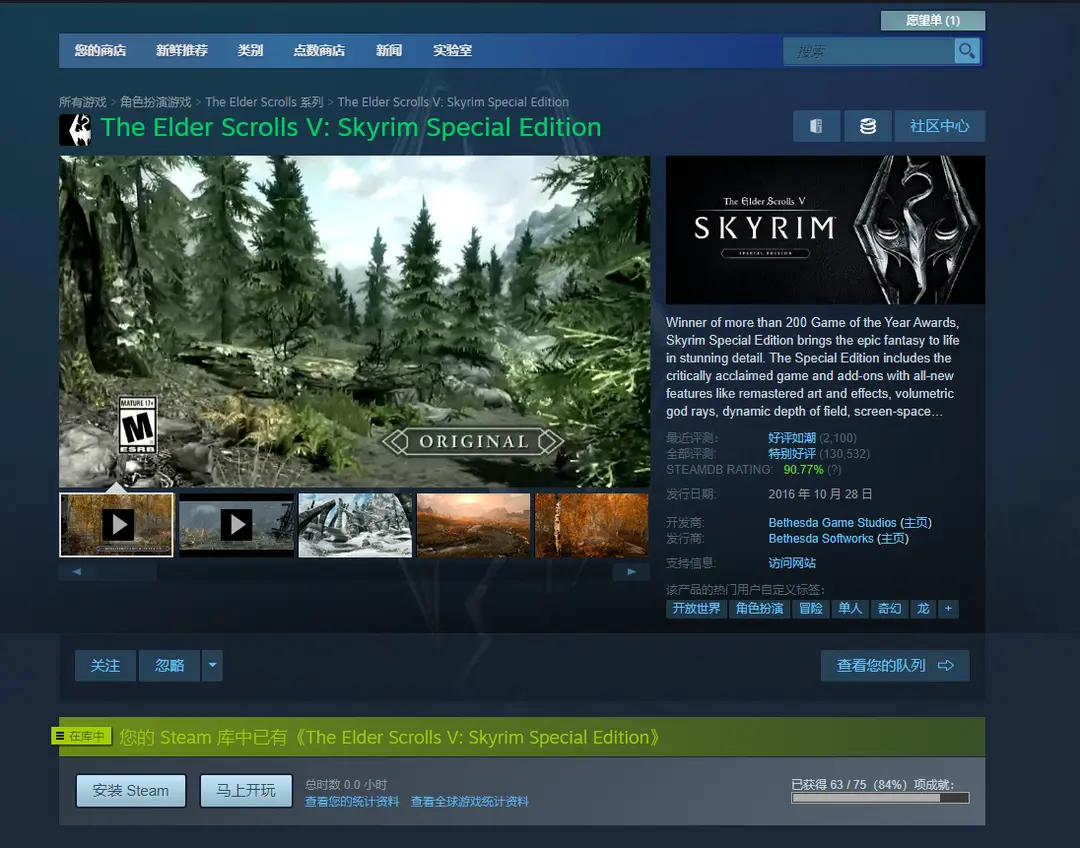Click the 在库中 library badge
Screen dimensions: 1080x848
tap(81, 736)
